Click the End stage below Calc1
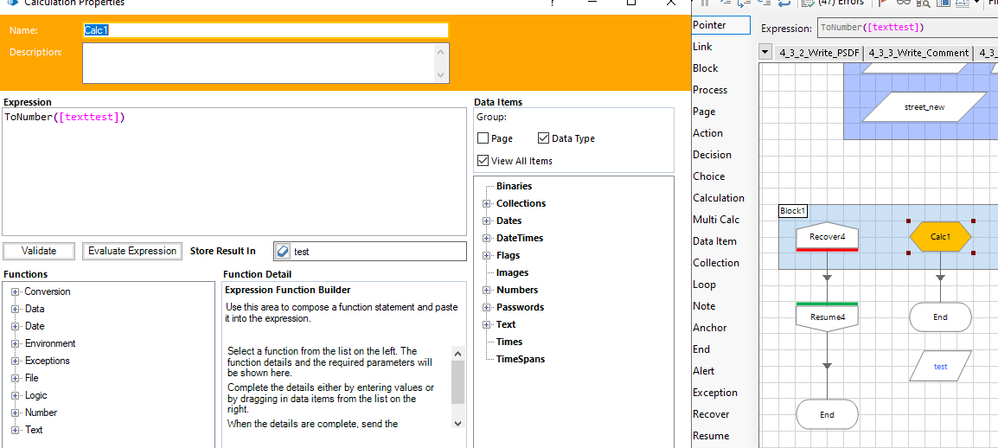Viewport: 998px width, 448px height. pyautogui.click(x=940, y=317)
